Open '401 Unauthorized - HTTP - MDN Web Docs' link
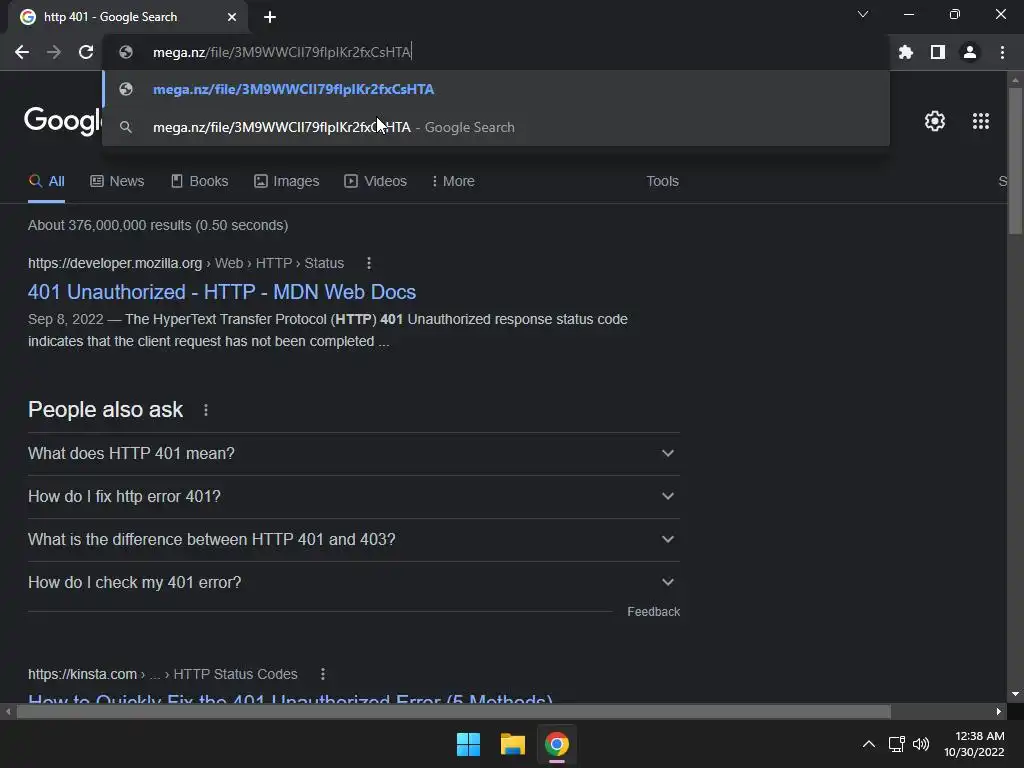The height and width of the screenshot is (768, 1024). tap(222, 292)
